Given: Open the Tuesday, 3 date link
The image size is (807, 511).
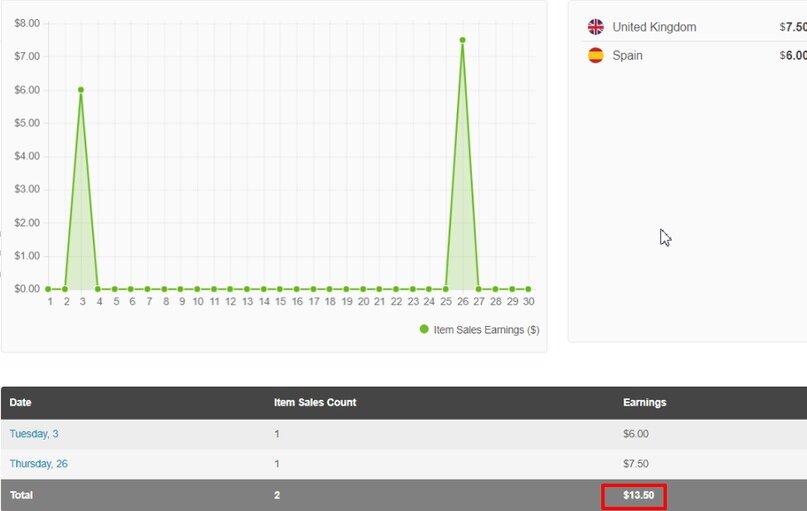Looking at the screenshot, I should (34, 434).
